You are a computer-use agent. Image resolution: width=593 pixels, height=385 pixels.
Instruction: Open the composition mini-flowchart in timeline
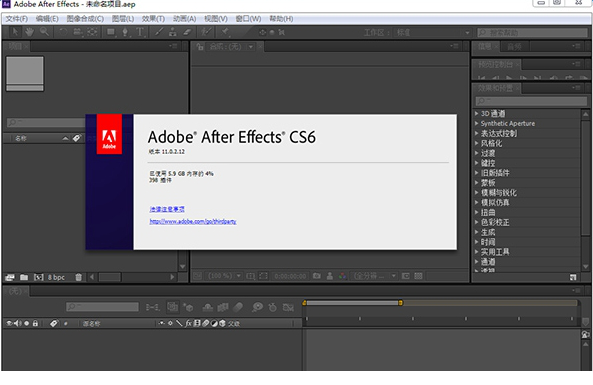point(152,307)
